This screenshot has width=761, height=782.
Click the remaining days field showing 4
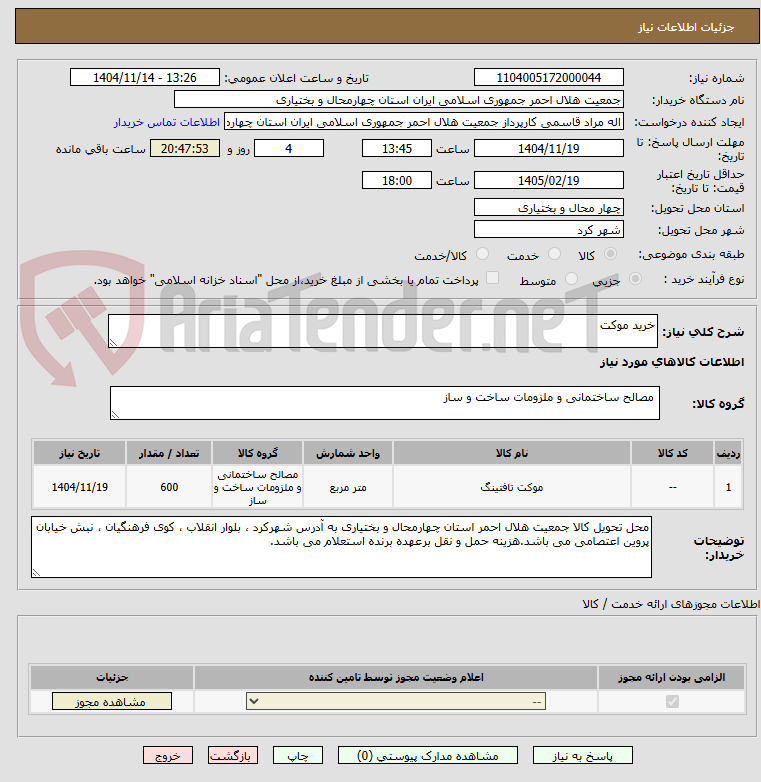pos(289,149)
